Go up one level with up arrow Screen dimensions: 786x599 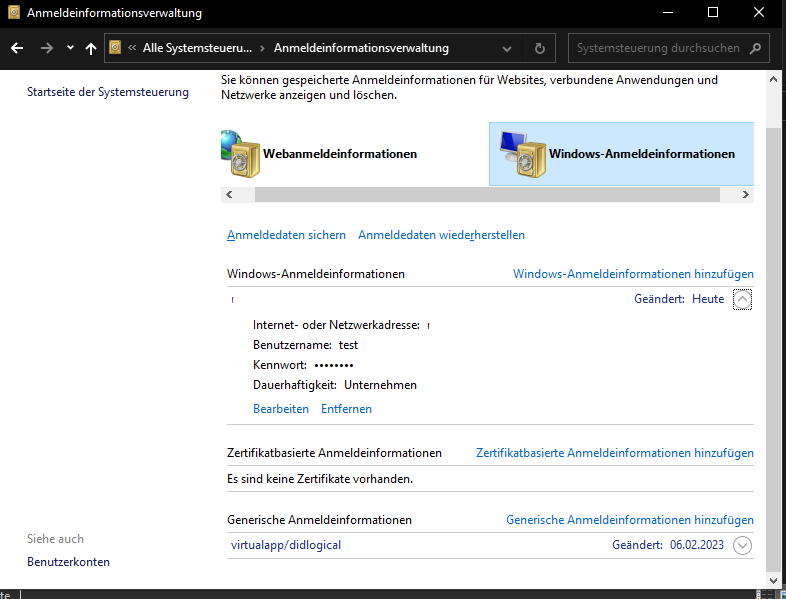(x=91, y=48)
